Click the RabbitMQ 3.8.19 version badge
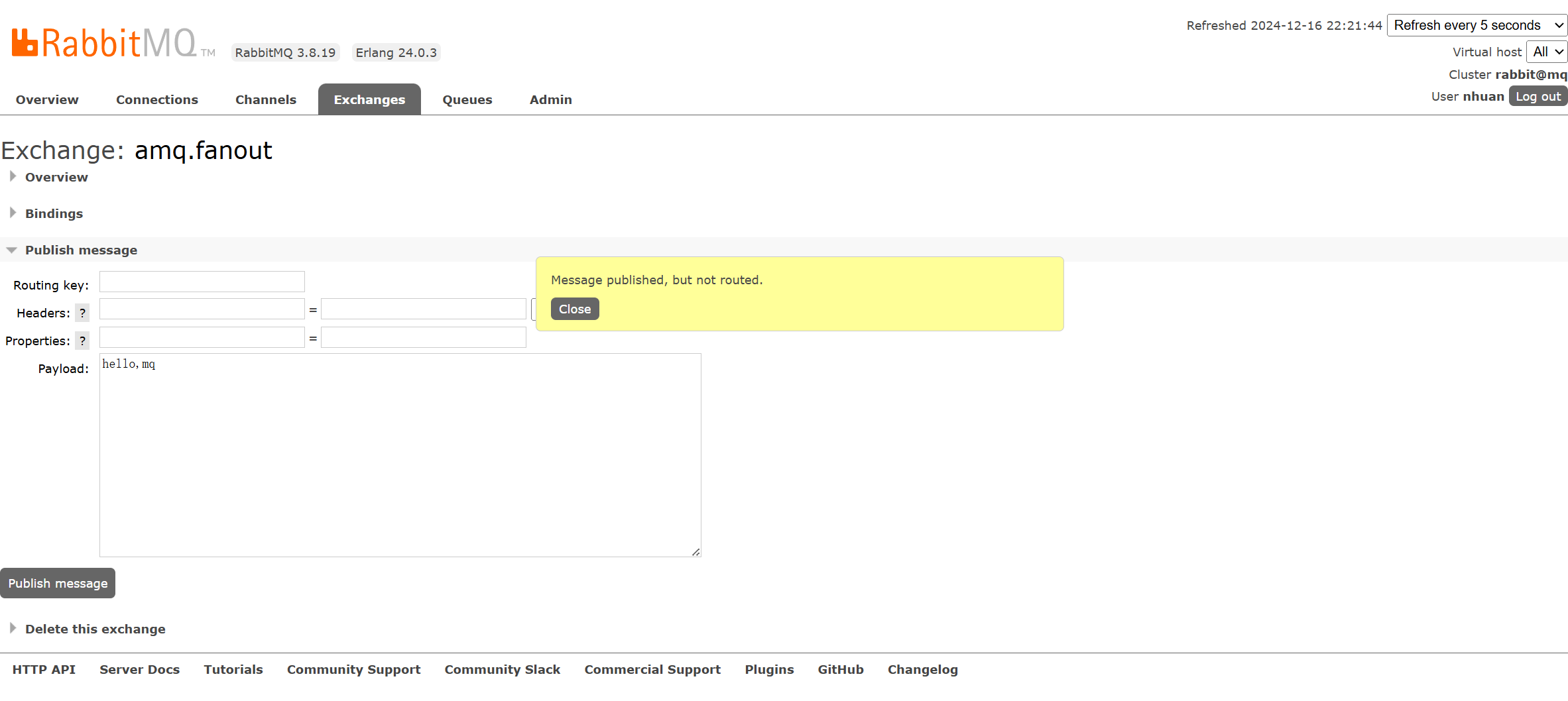The image size is (1568, 701). (285, 52)
